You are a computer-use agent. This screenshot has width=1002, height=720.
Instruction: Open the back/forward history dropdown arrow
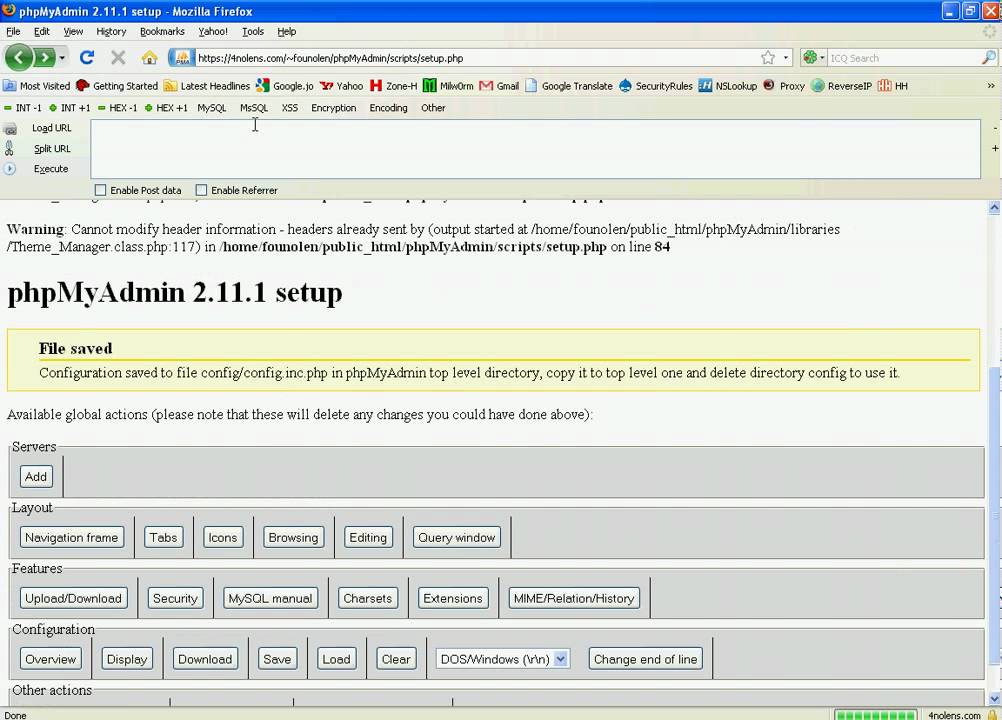[x=62, y=58]
